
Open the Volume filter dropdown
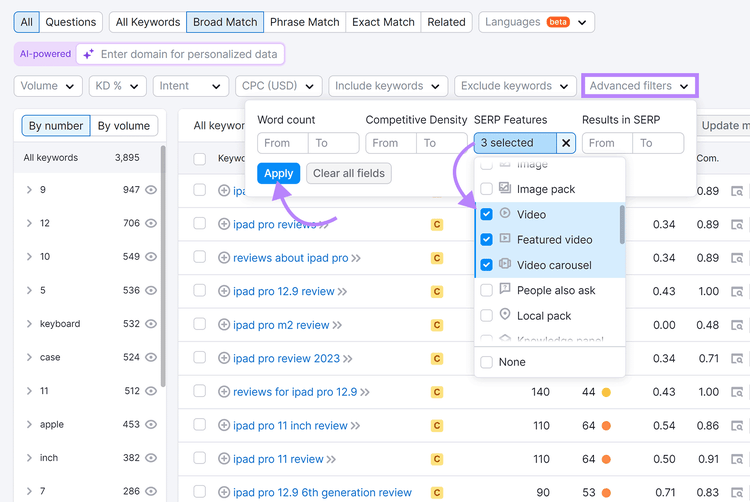(48, 86)
